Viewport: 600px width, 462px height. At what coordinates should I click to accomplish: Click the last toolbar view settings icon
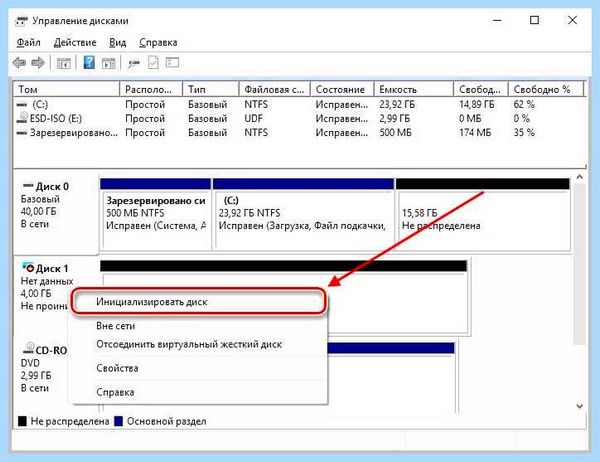[x=172, y=62]
